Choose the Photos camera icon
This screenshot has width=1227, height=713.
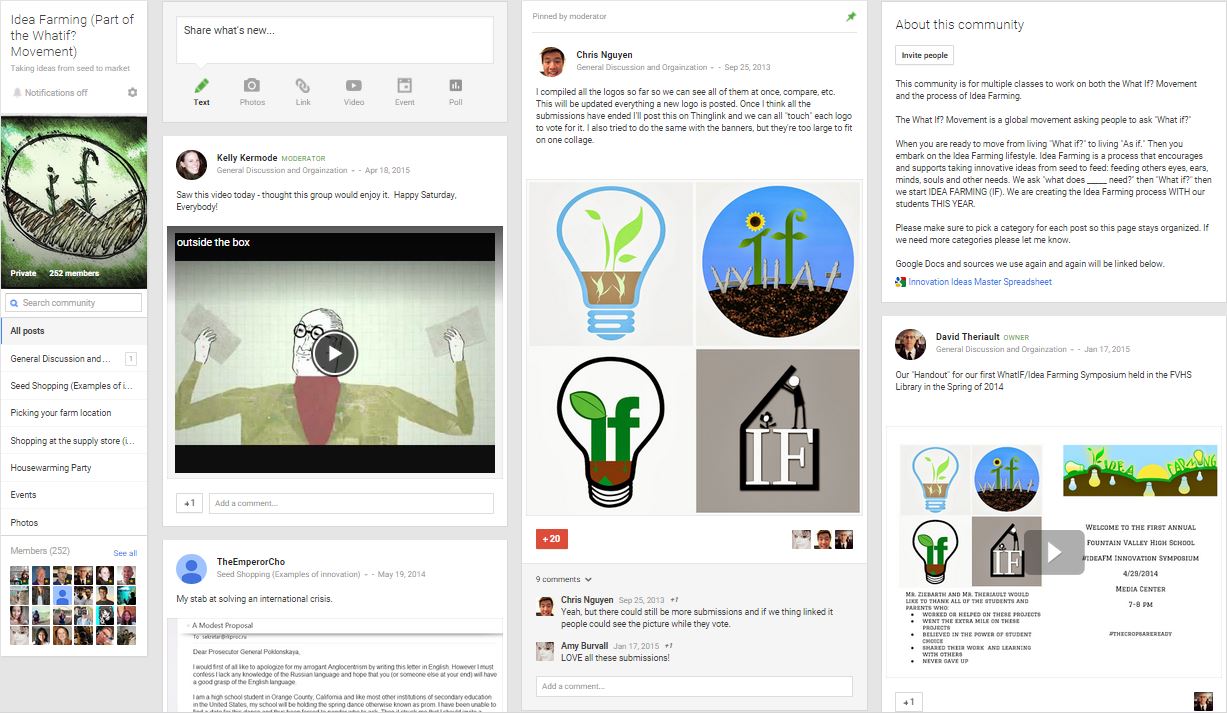tap(252, 88)
